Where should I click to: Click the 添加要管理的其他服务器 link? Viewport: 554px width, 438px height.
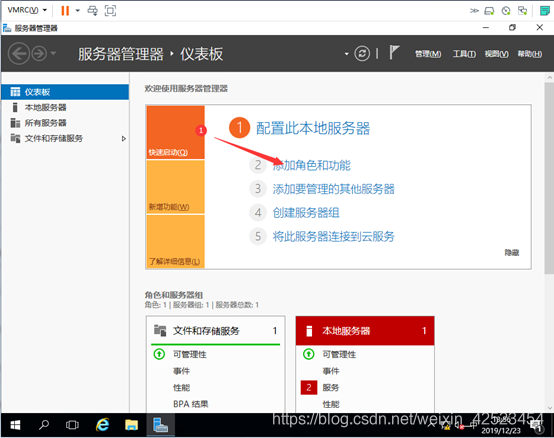333,189
